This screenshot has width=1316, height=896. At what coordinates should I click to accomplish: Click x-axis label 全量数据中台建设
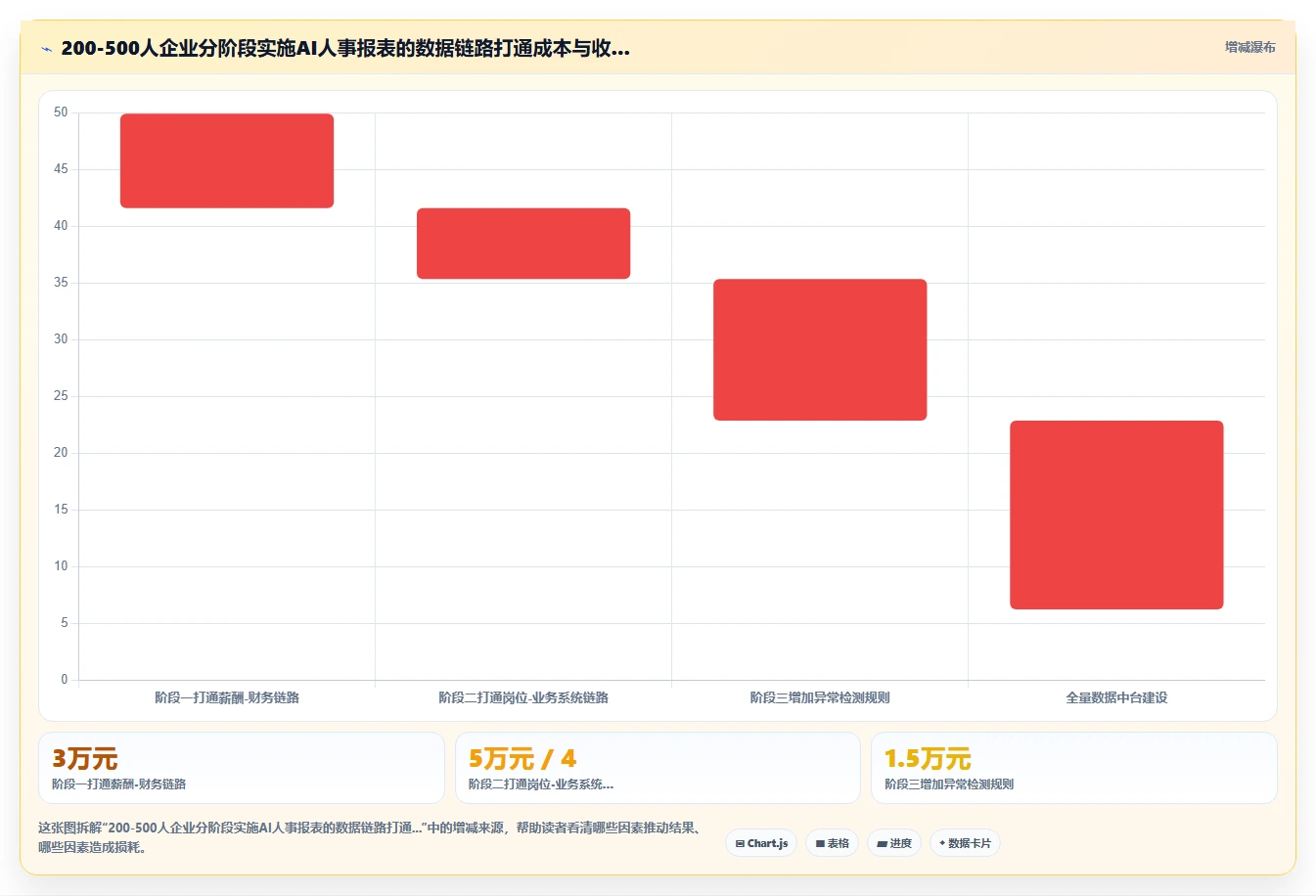point(1116,697)
